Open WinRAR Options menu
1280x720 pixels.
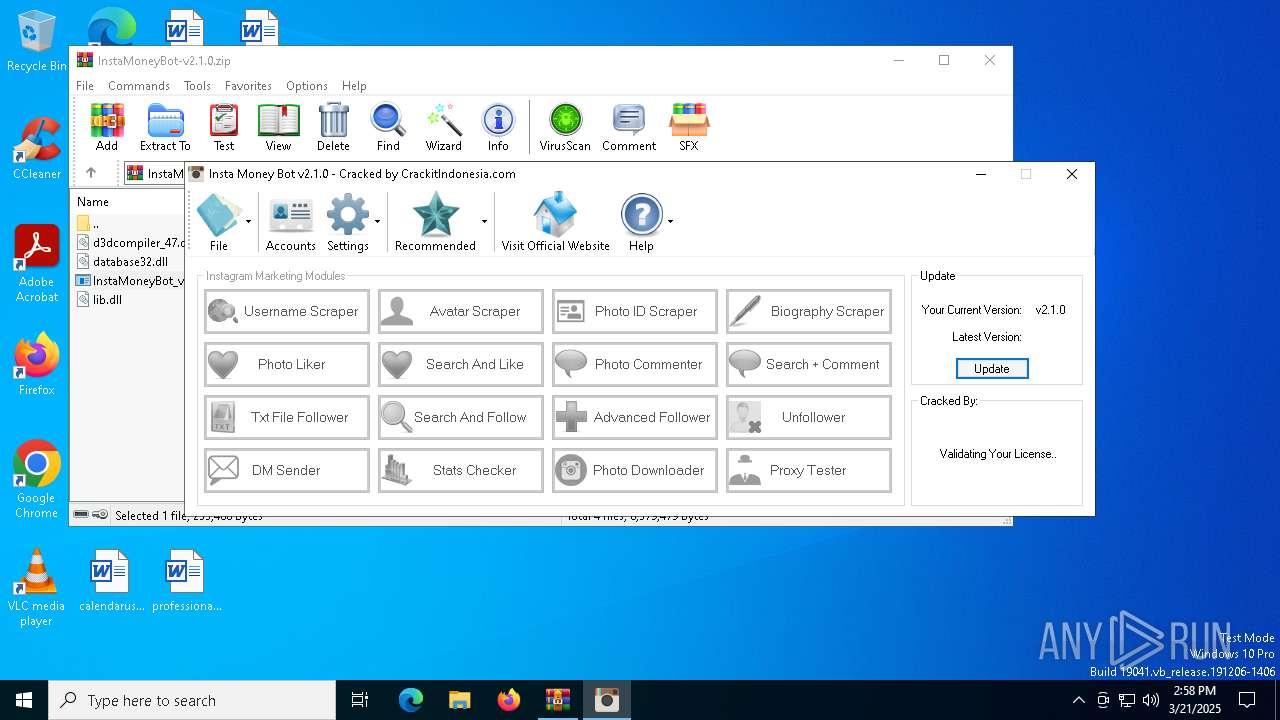click(x=307, y=86)
